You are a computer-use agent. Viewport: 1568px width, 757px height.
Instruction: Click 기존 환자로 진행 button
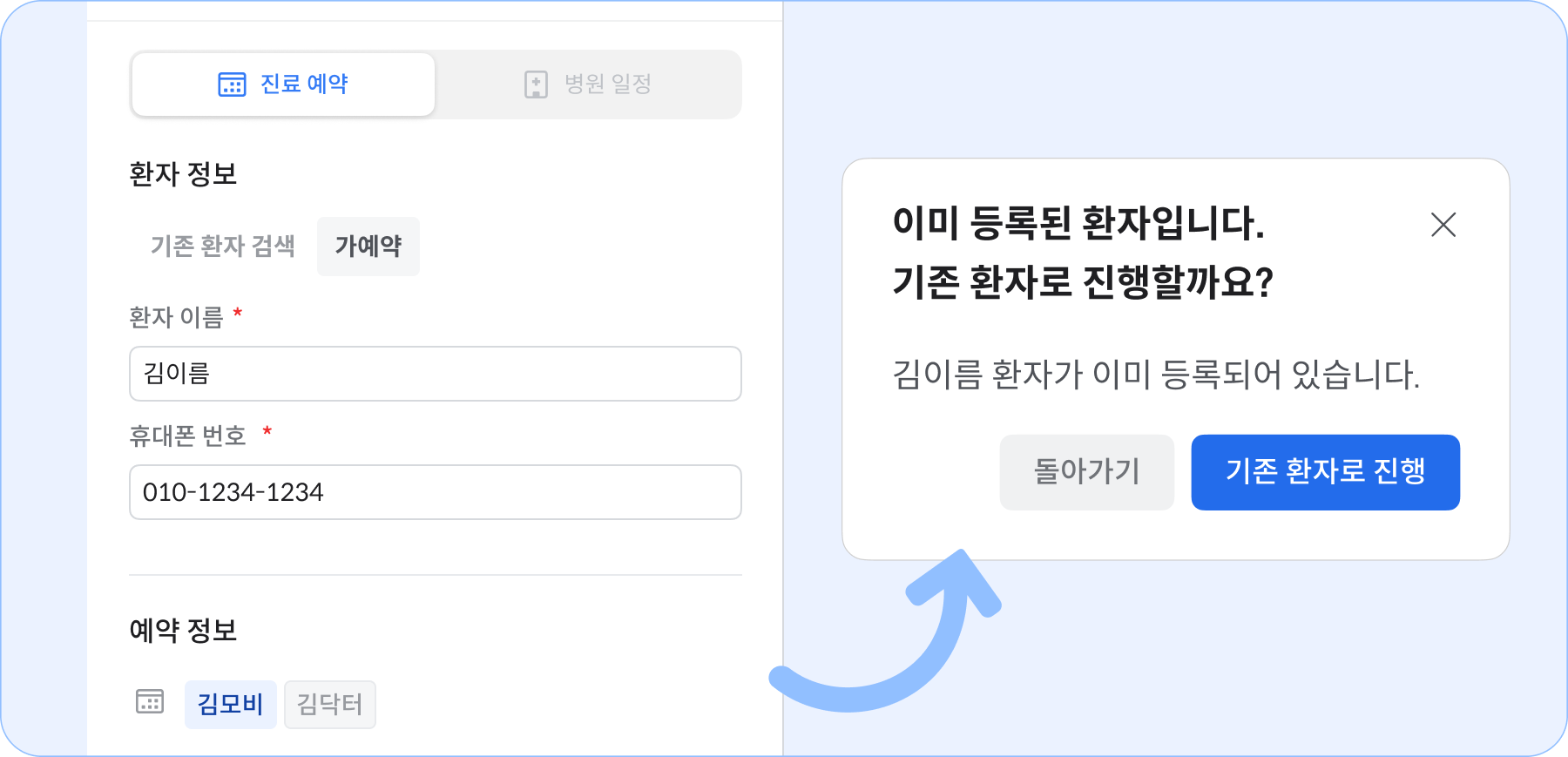pyautogui.click(x=1326, y=472)
